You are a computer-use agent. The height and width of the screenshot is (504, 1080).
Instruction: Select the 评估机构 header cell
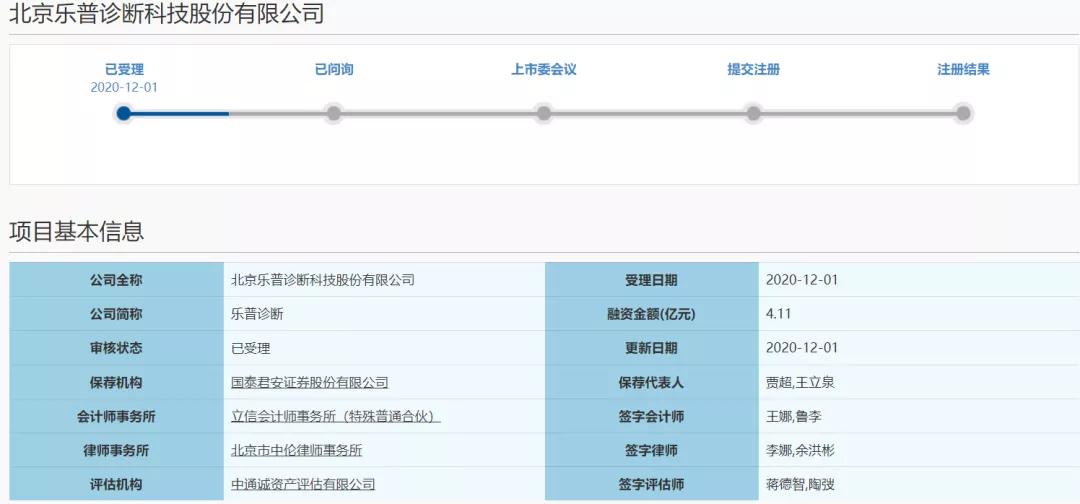click(116, 484)
